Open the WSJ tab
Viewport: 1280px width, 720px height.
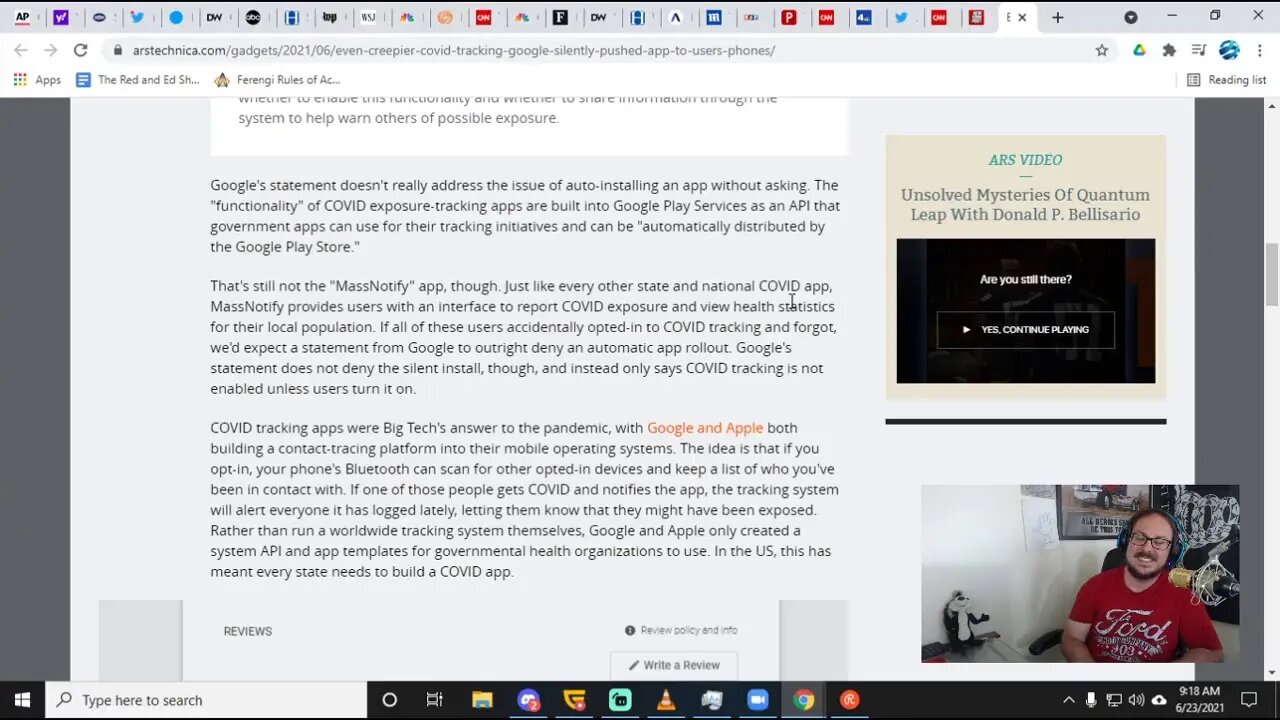coord(368,17)
